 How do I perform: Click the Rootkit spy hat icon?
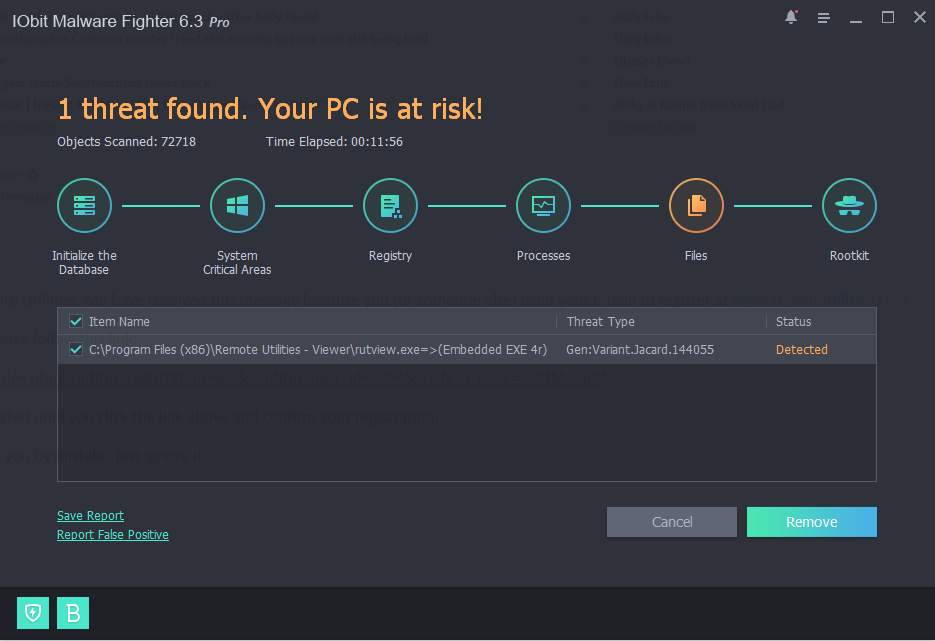849,206
